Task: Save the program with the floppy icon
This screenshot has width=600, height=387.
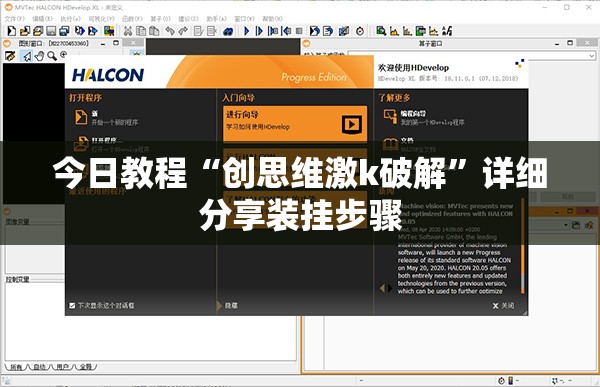Action: pyautogui.click(x=51, y=31)
